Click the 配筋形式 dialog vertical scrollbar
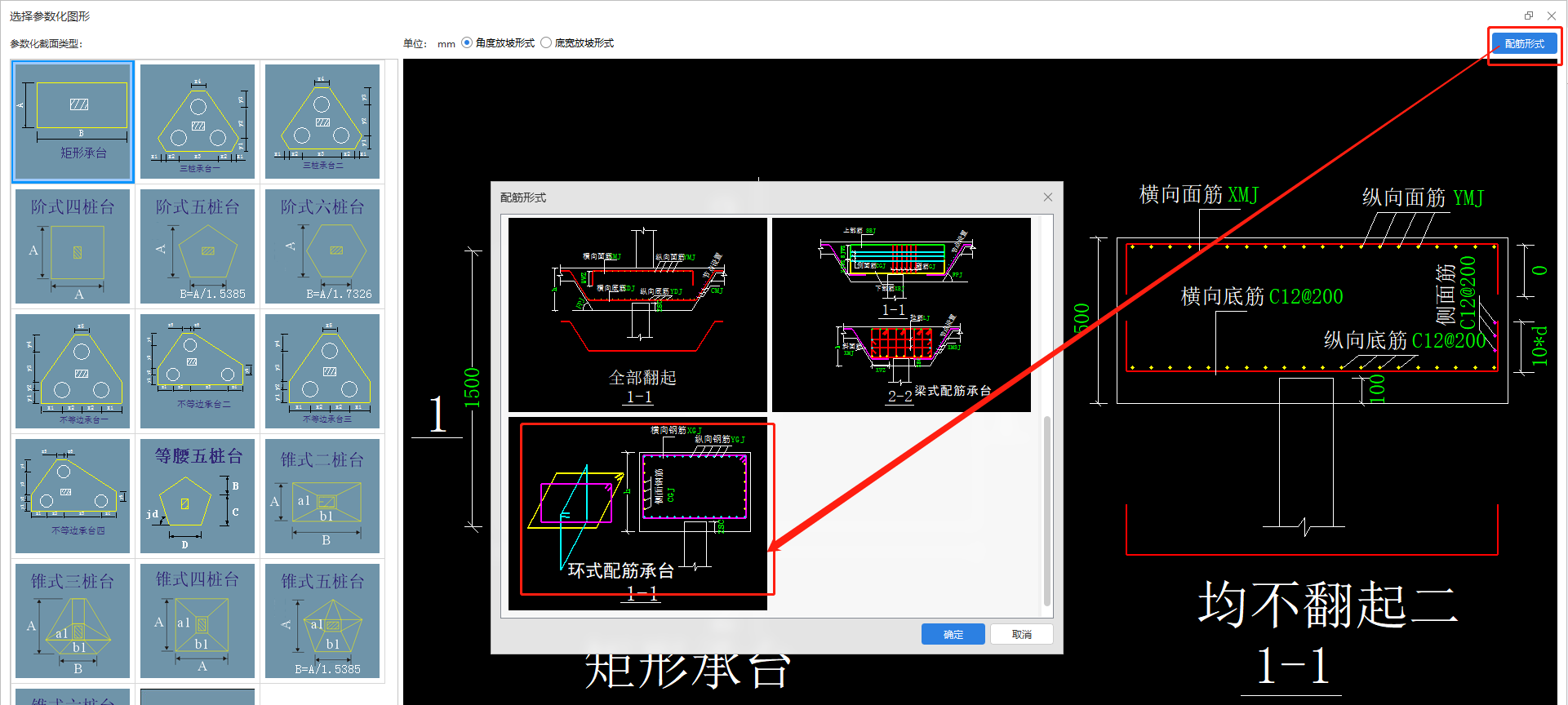 [x=1046, y=511]
